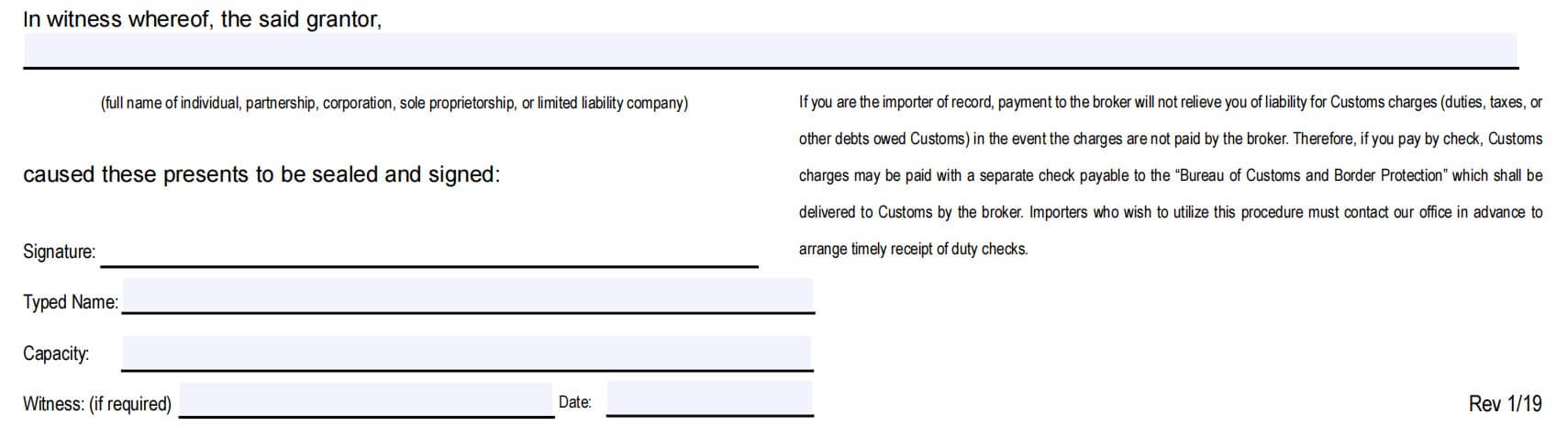Click the "If you are the importer" line
Screen dimensions: 1568x448
(1170, 102)
